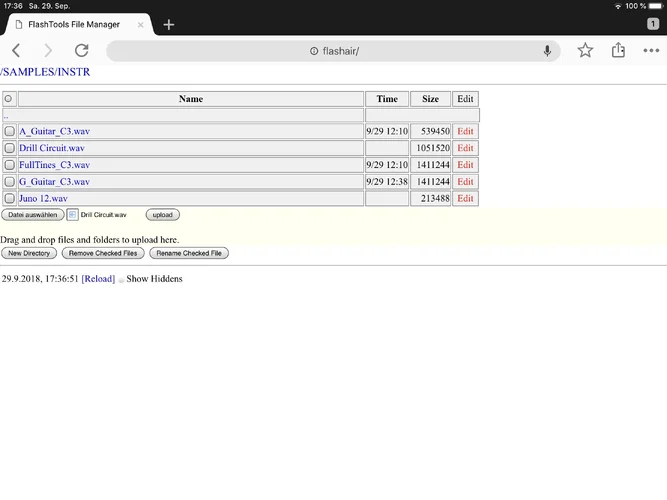Click the battery indicator in status bar

pos(655,6)
